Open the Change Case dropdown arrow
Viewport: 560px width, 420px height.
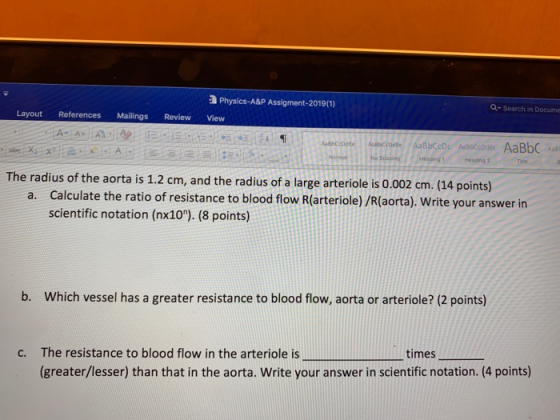[x=111, y=135]
